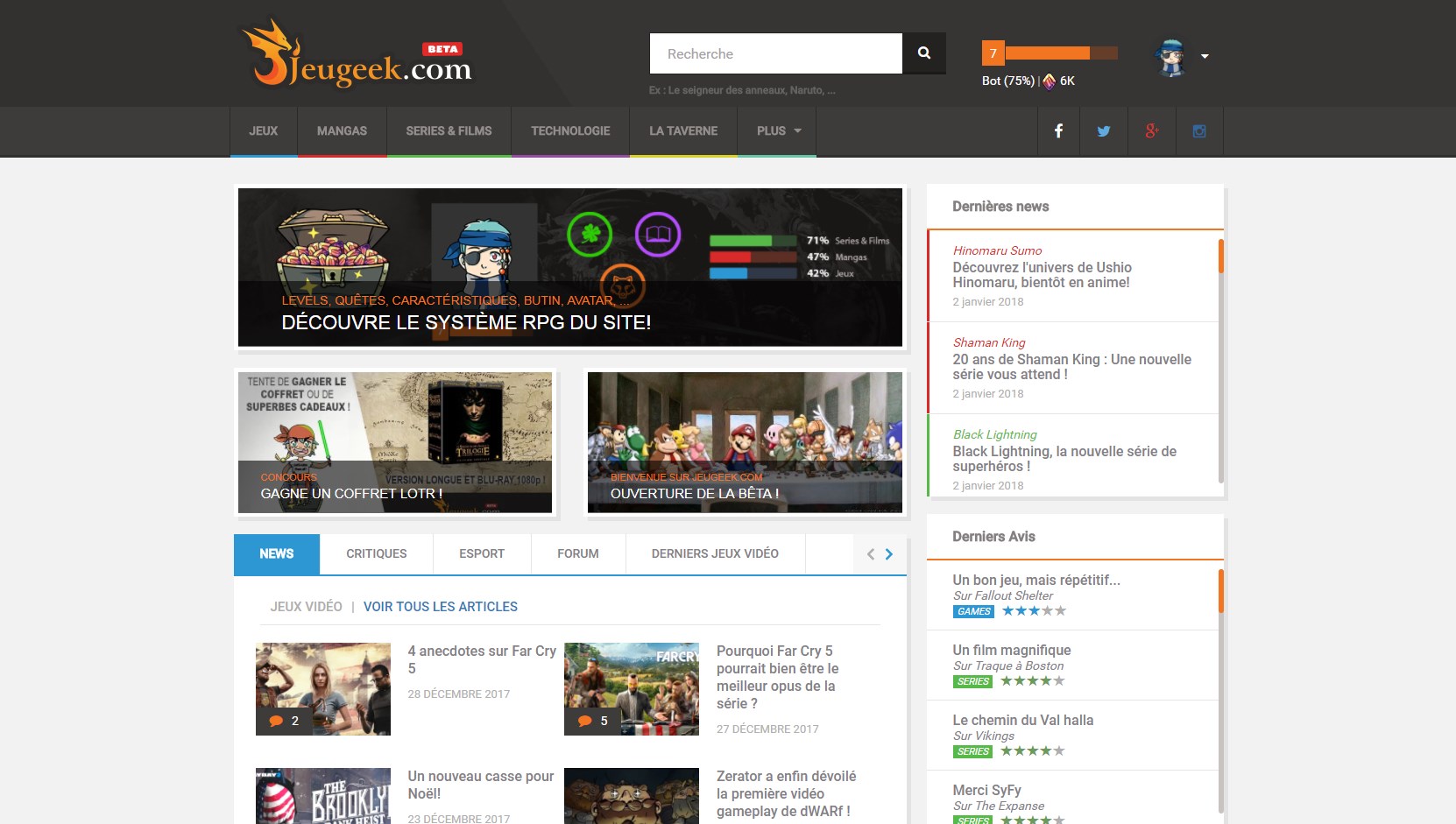Click the 27 DÉCEMBRE 2017 date
1456x824 pixels.
pos(767,729)
